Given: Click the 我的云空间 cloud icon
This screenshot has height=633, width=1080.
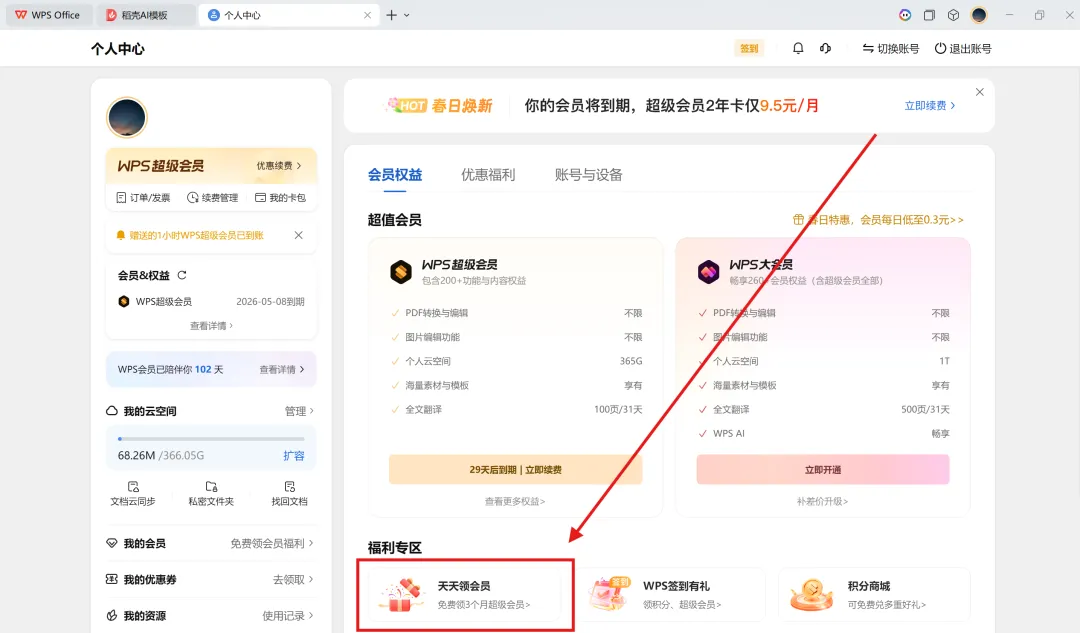Looking at the screenshot, I should coord(112,411).
